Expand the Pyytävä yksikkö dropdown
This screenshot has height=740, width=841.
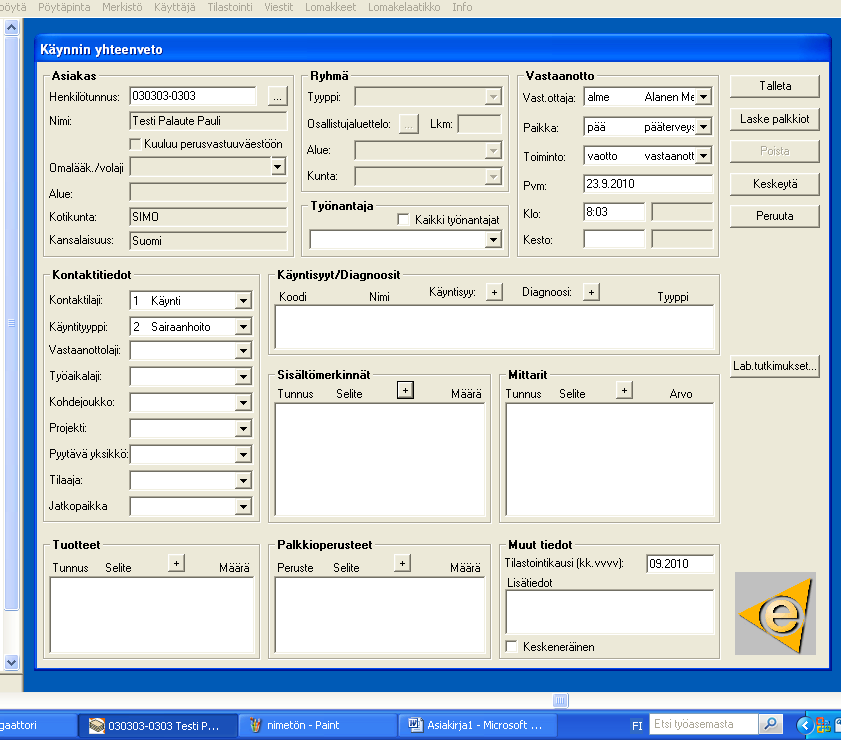click(244, 455)
